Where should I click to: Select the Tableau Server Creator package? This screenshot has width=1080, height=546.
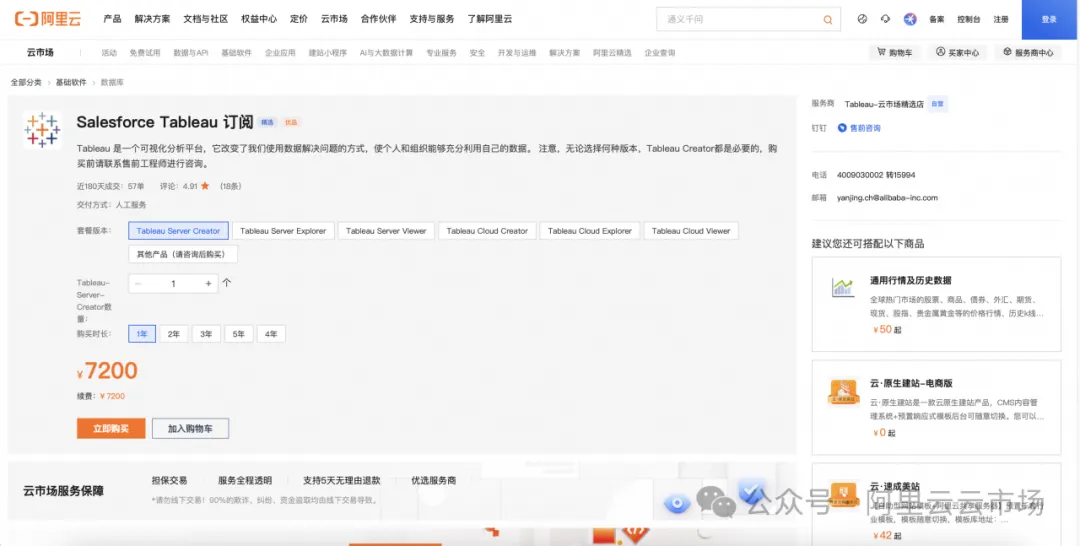178,231
